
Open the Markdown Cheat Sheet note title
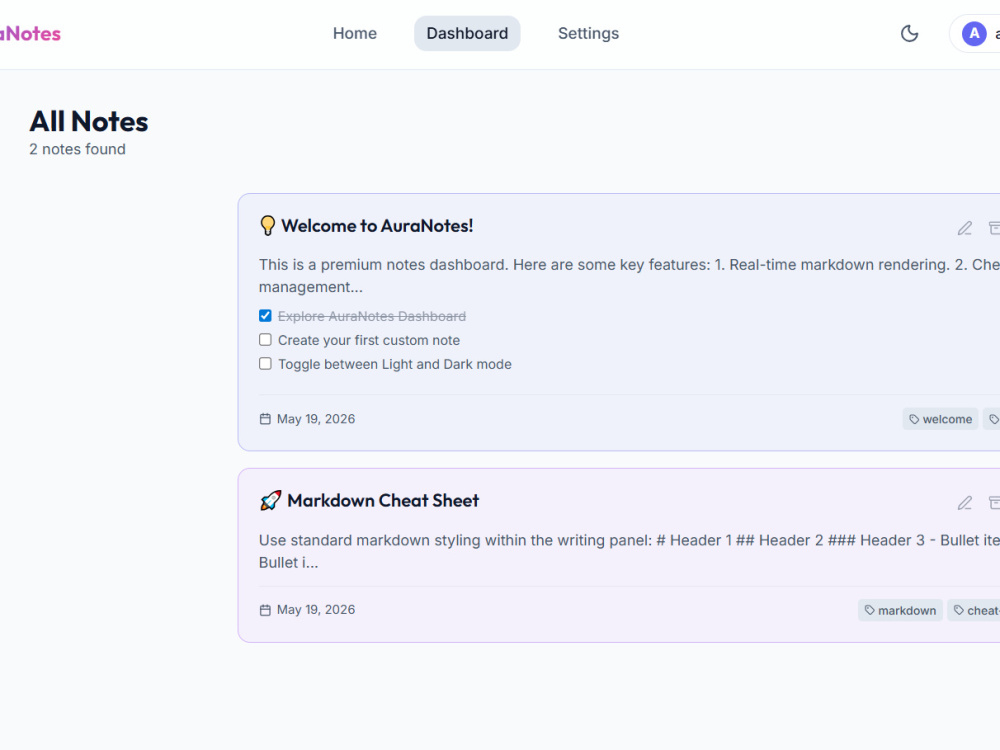point(383,501)
